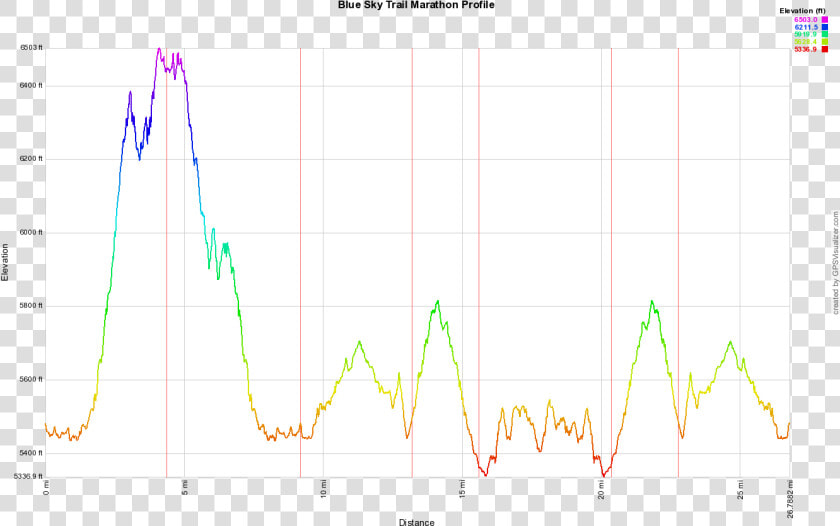This screenshot has width=840, height=526.
Task: Click the '6503 ft' y-axis label
Action: tap(31, 48)
